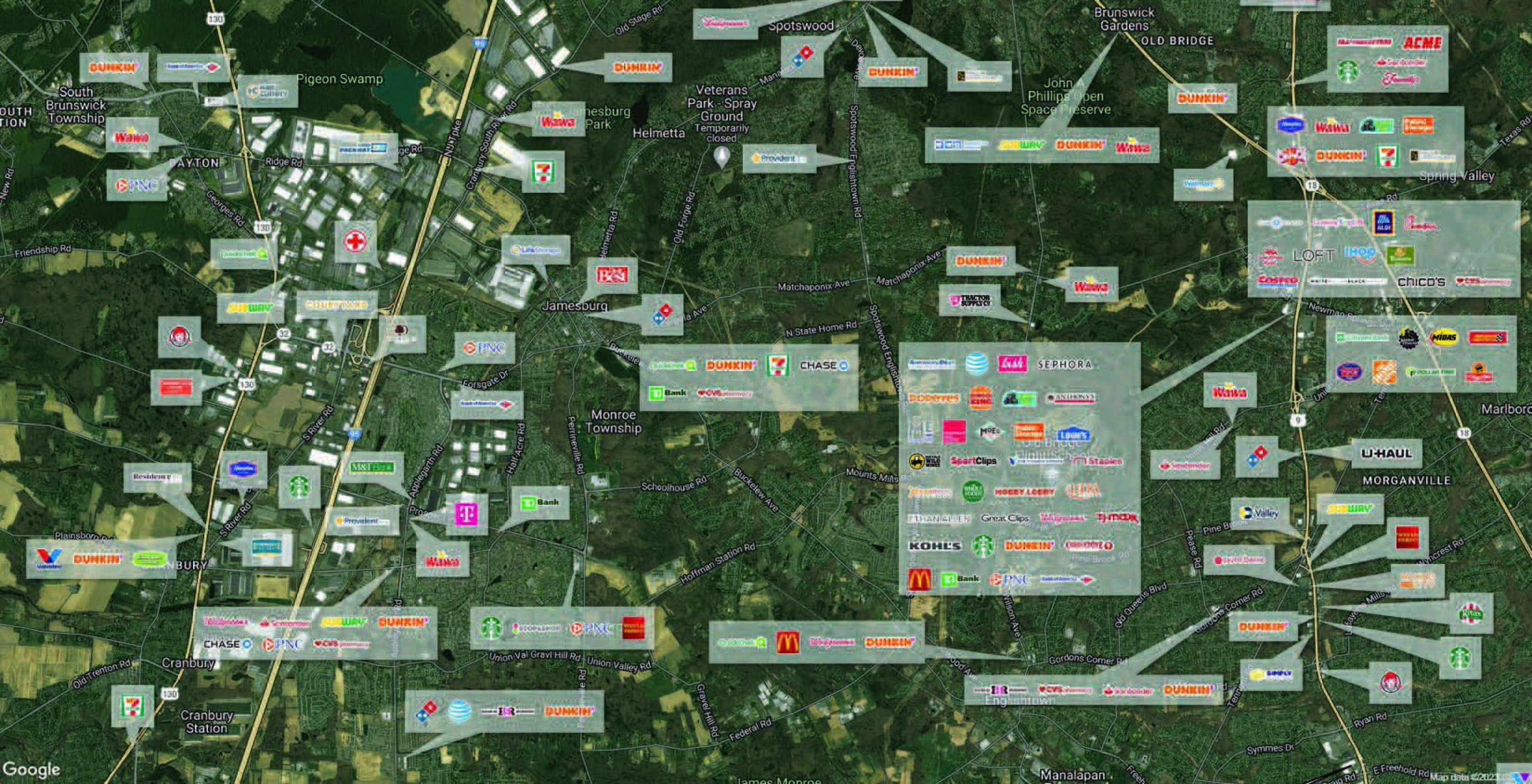1532x784 pixels.
Task: Click the Map data copyright text
Action: point(1464,777)
